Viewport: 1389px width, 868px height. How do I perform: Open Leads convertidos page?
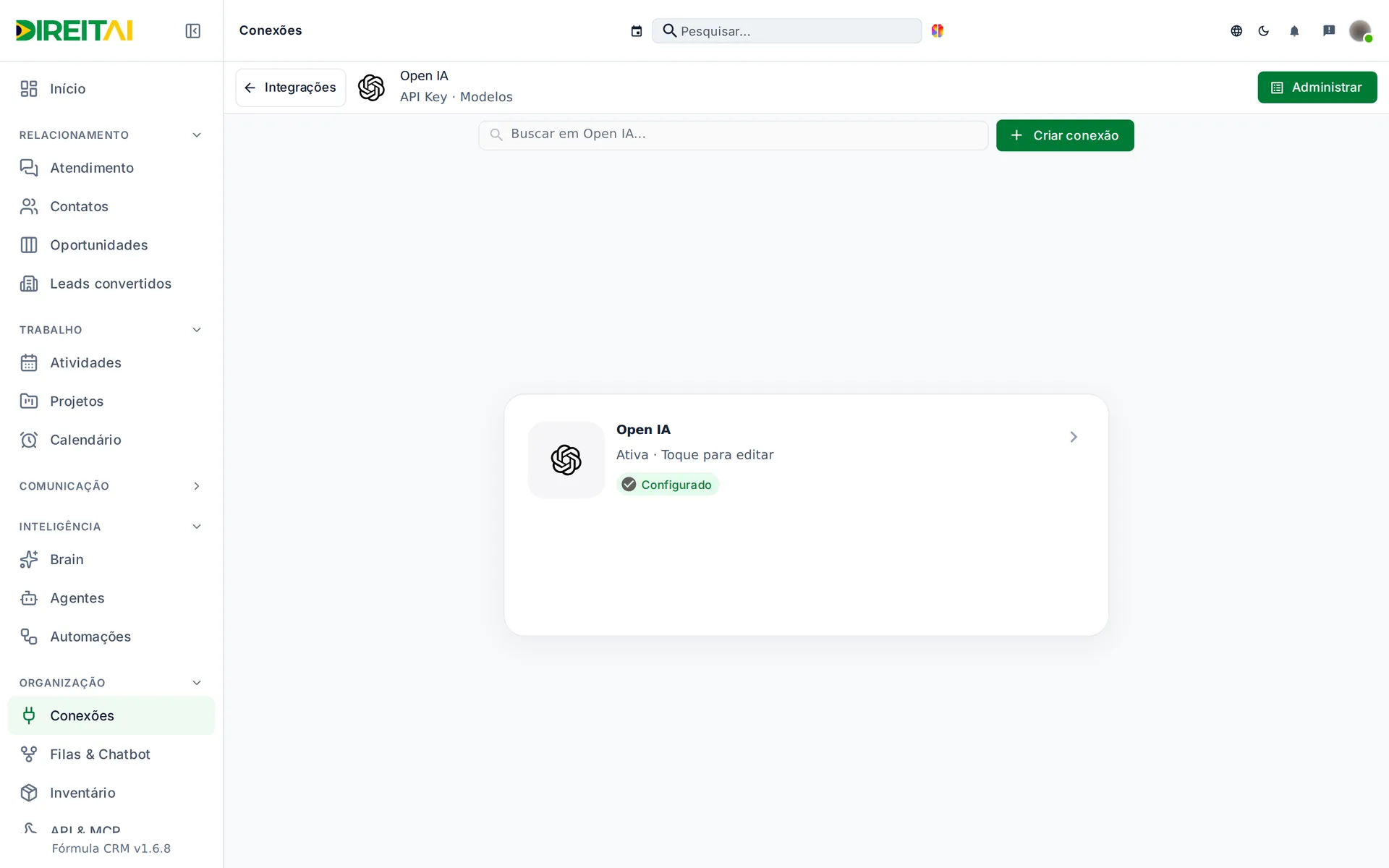coord(111,284)
